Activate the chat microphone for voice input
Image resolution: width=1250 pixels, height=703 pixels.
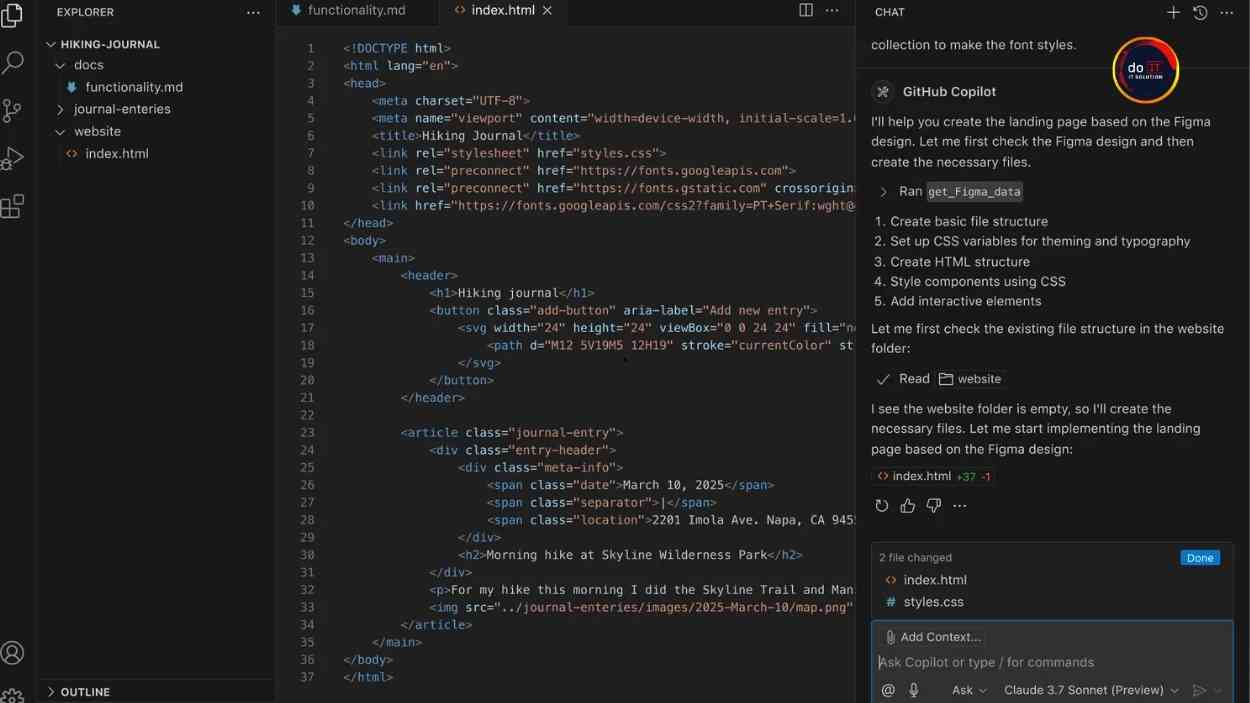pyautogui.click(x=913, y=689)
